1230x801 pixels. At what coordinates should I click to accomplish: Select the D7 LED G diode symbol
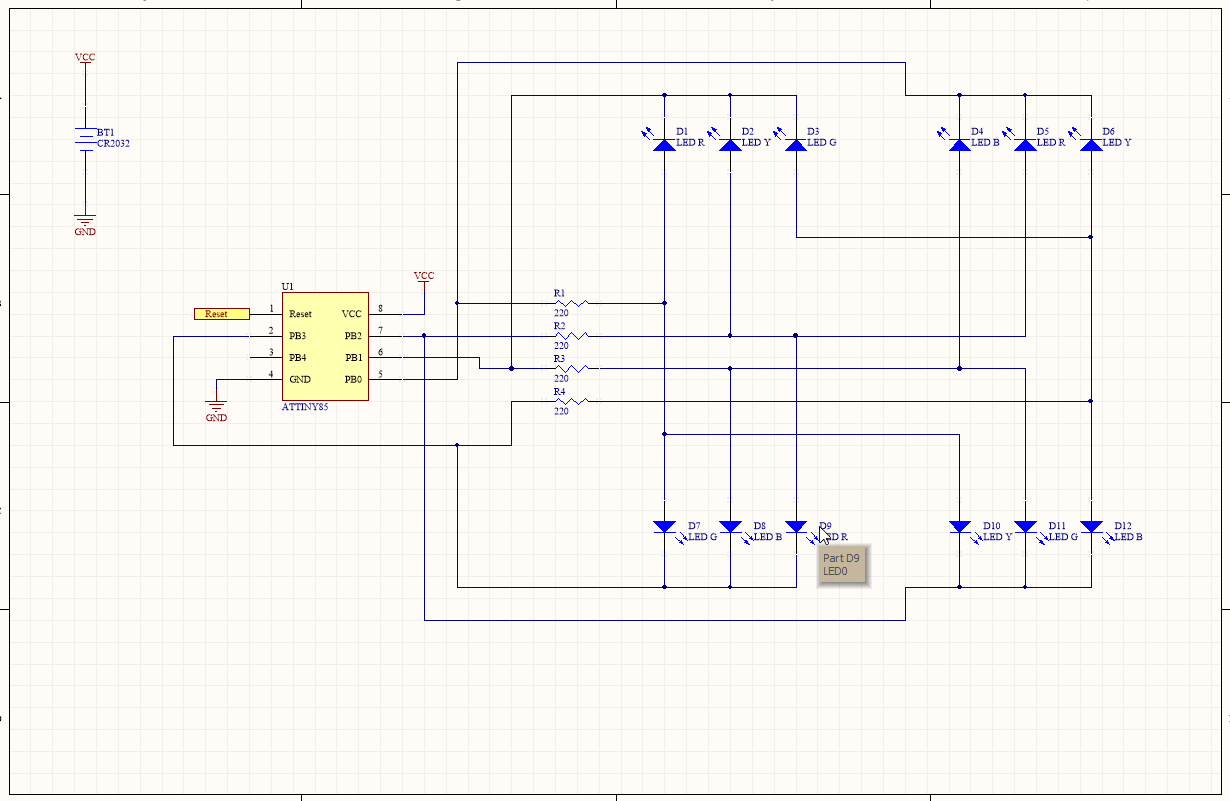[664, 525]
